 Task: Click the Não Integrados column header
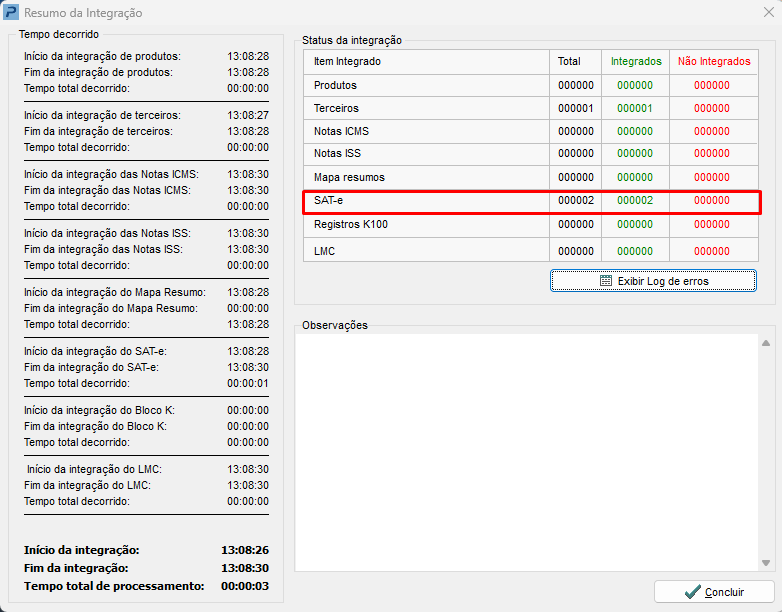pyautogui.click(x=713, y=62)
